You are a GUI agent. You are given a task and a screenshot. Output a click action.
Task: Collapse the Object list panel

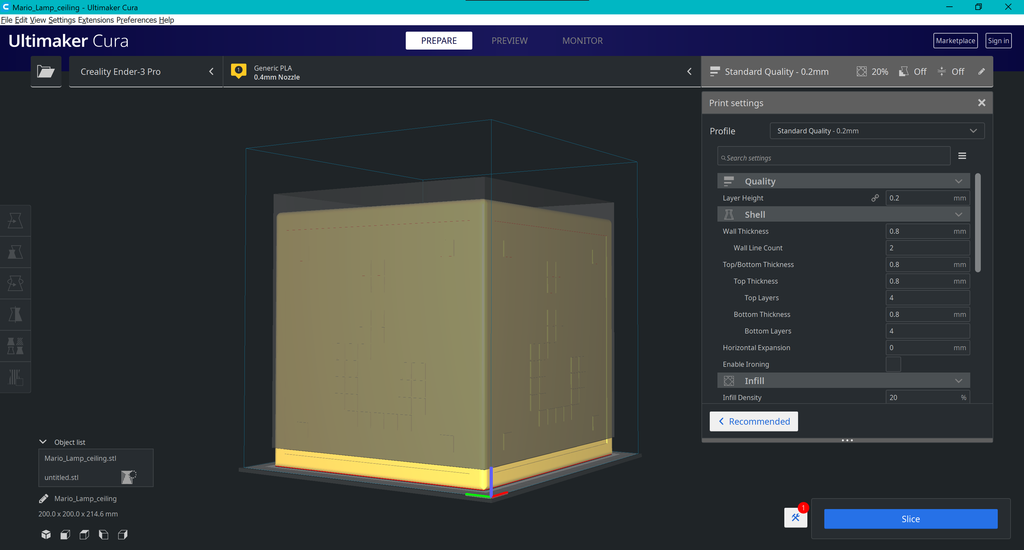[43, 441]
